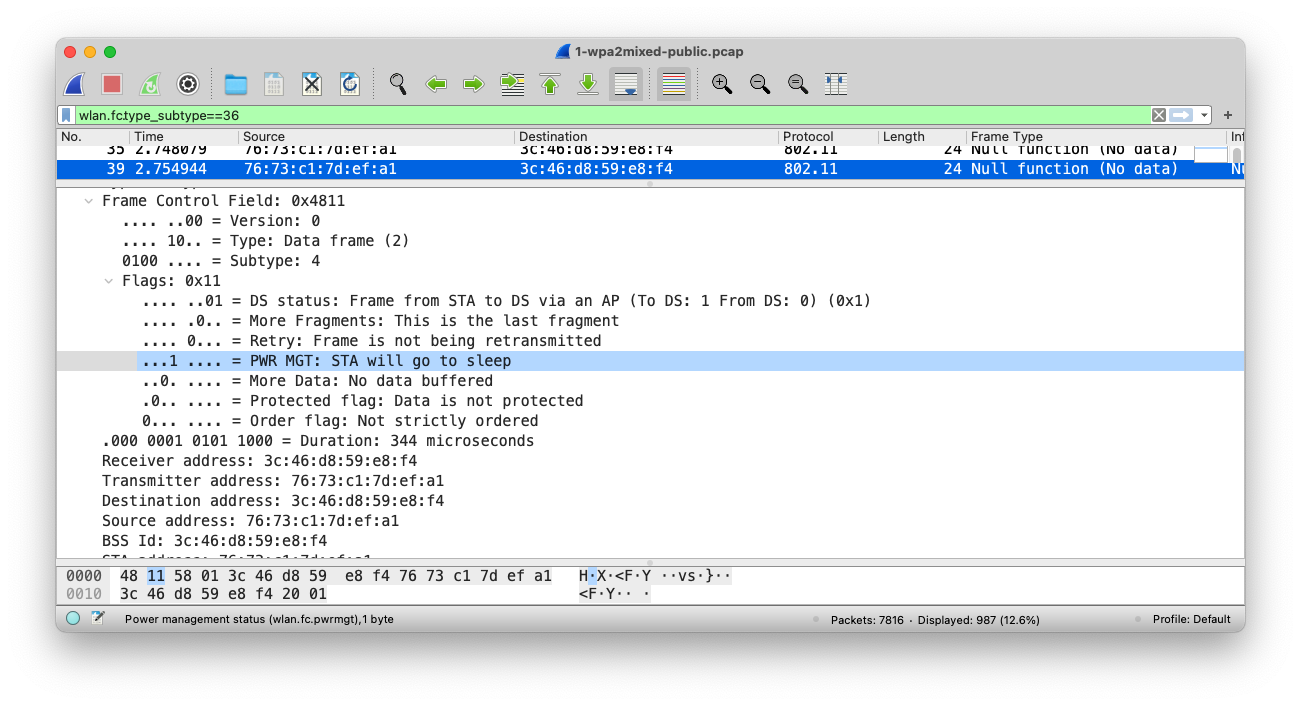Stop the running capture
The height and width of the screenshot is (706, 1301).
point(112,84)
